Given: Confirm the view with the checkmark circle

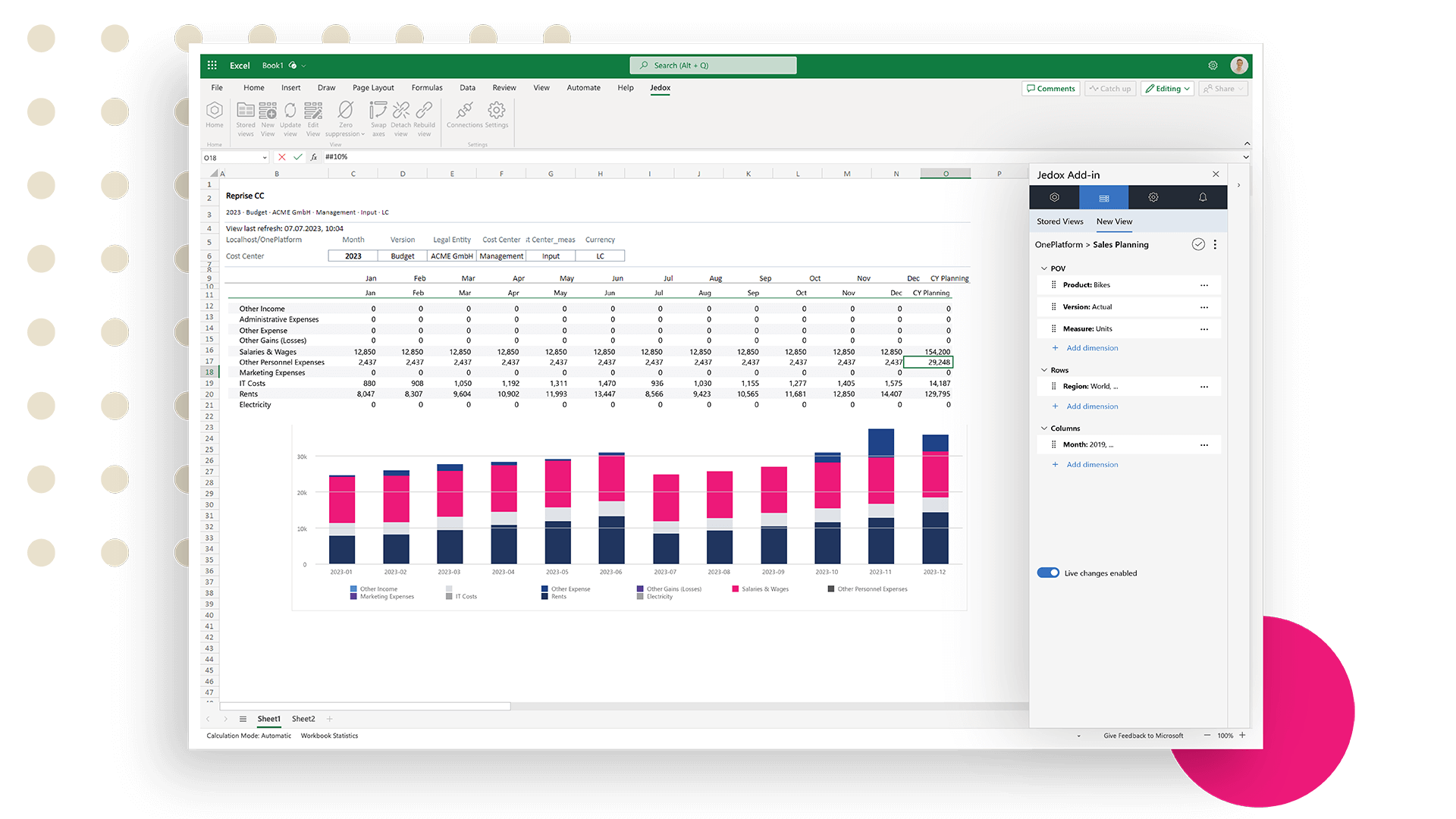Looking at the screenshot, I should [x=1198, y=244].
